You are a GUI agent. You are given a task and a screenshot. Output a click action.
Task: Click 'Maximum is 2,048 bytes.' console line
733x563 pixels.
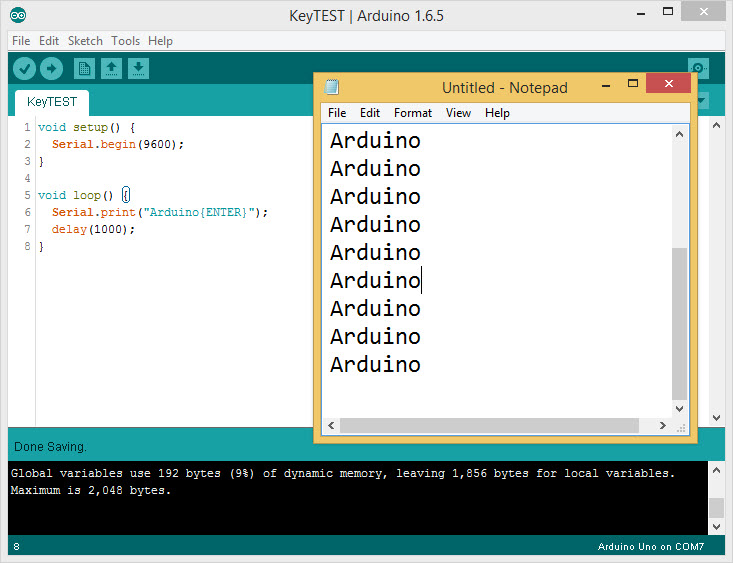[x=91, y=491]
